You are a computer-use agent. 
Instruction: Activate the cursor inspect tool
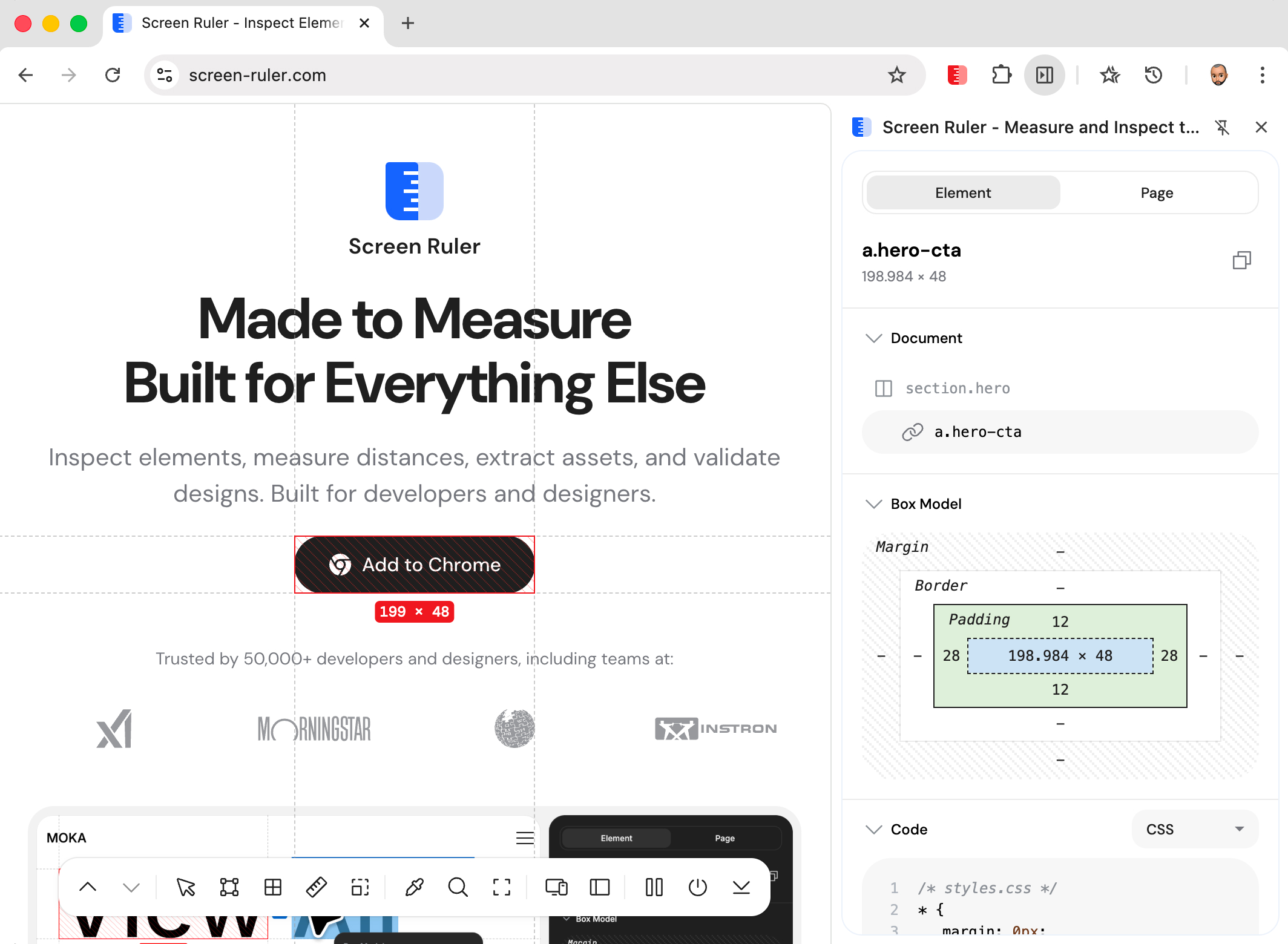coord(186,887)
